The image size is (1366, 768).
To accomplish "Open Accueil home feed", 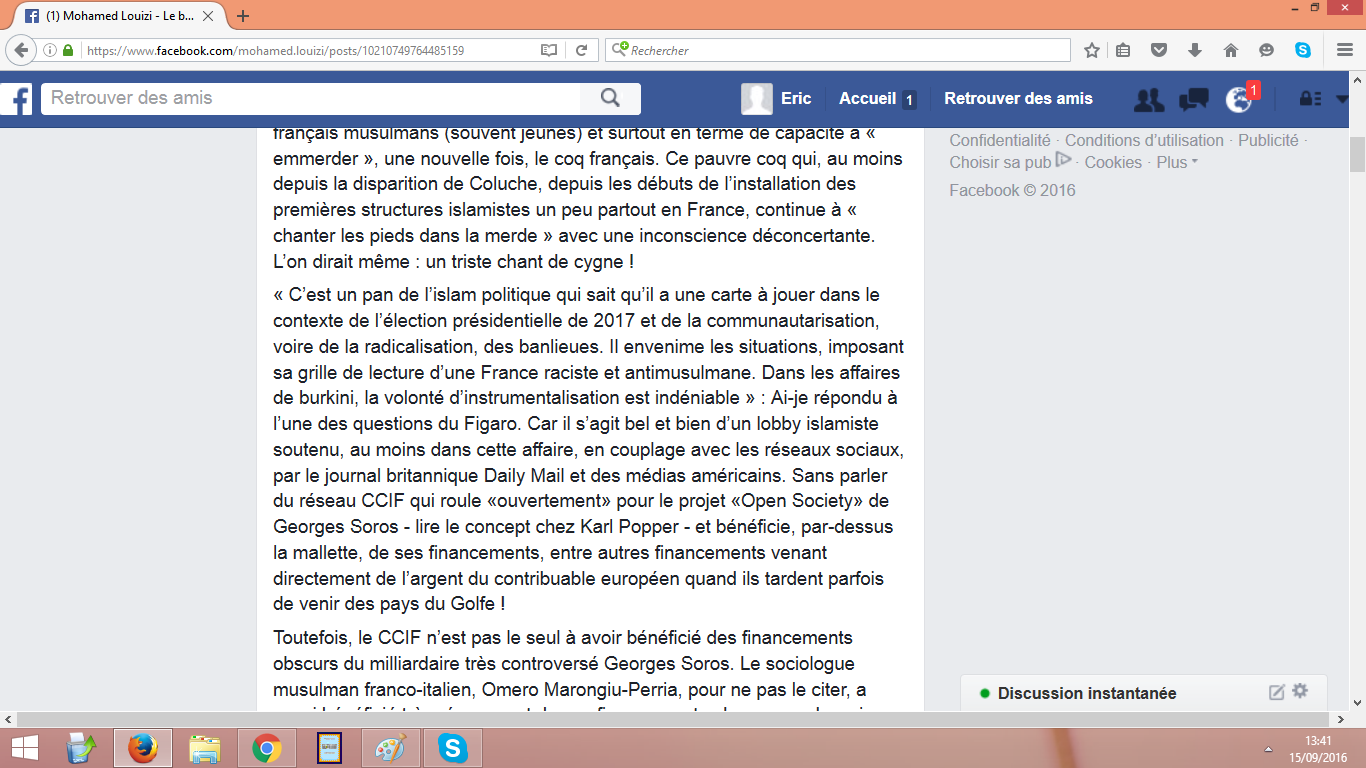I will point(867,98).
